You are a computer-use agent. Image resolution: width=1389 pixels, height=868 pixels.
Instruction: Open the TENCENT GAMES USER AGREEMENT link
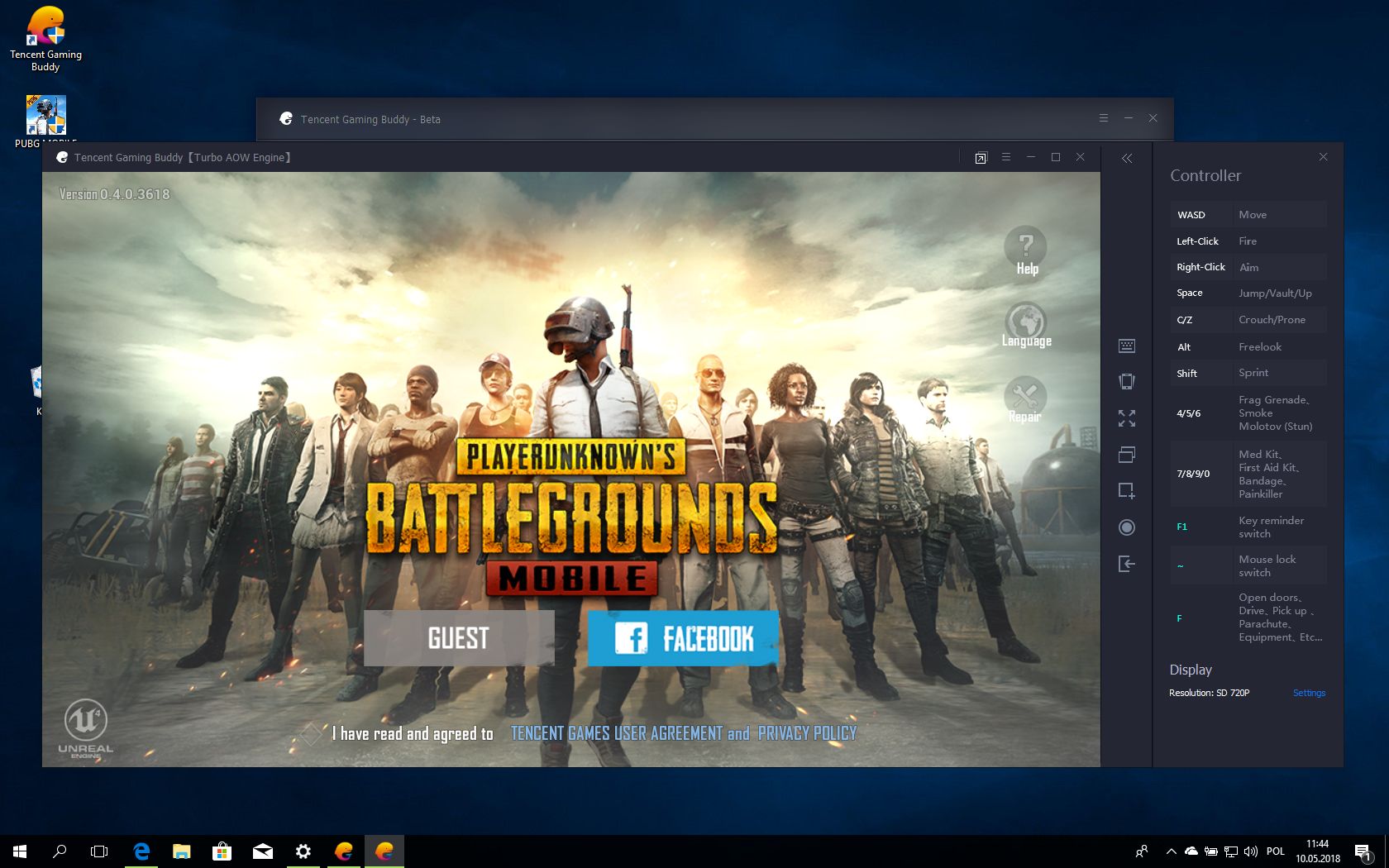pyautogui.click(x=617, y=733)
